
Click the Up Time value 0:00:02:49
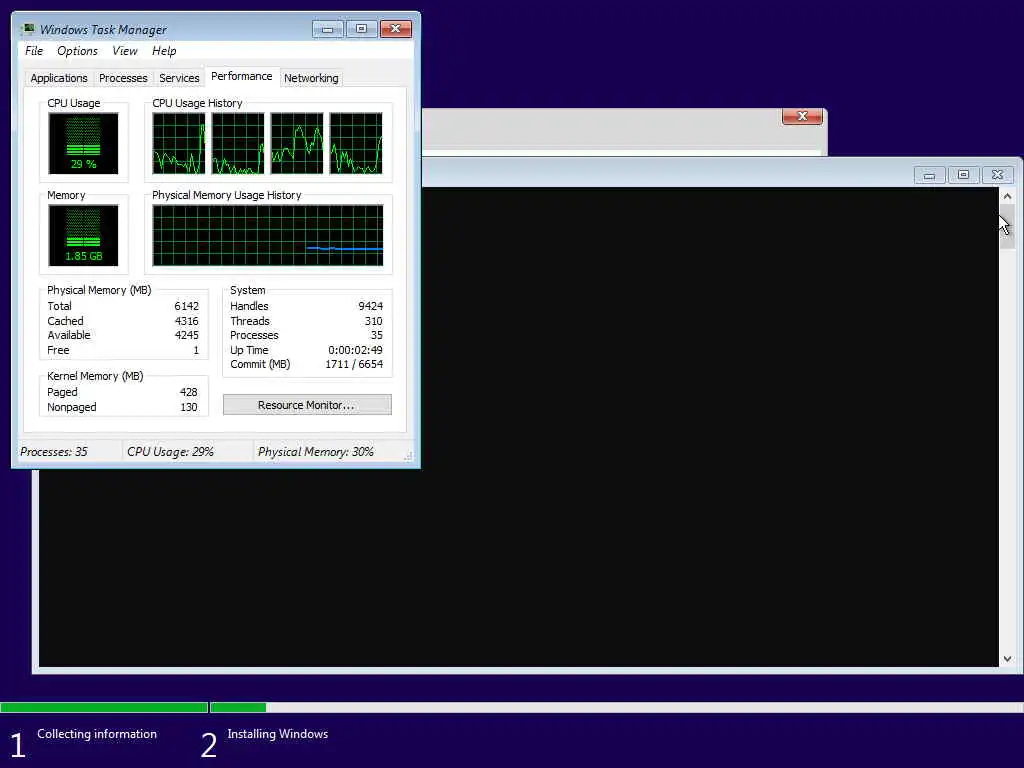tap(355, 351)
